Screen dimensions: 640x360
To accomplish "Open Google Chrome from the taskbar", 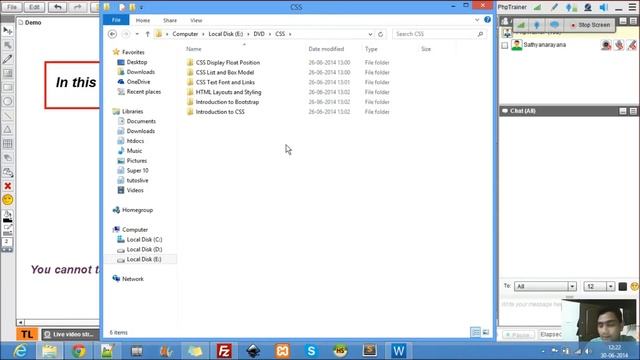I will [79, 351].
